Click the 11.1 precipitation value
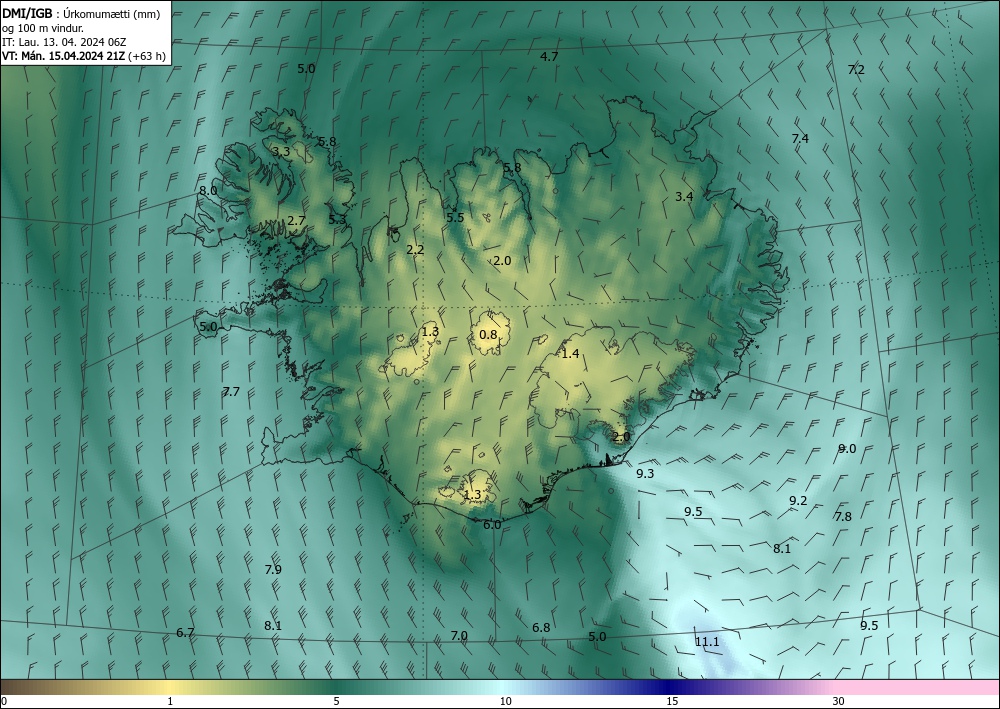This screenshot has height=709, width=1000. coord(707,641)
